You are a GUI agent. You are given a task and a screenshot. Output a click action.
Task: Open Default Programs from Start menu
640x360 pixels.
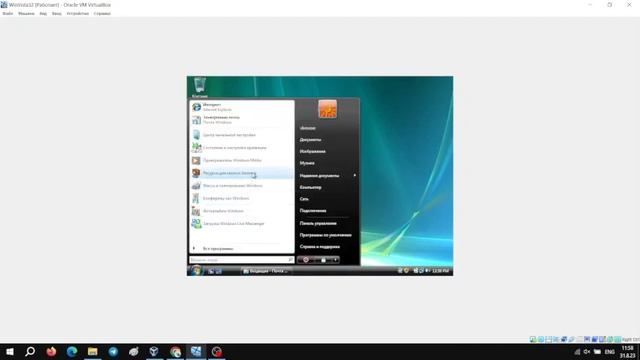click(x=325, y=235)
